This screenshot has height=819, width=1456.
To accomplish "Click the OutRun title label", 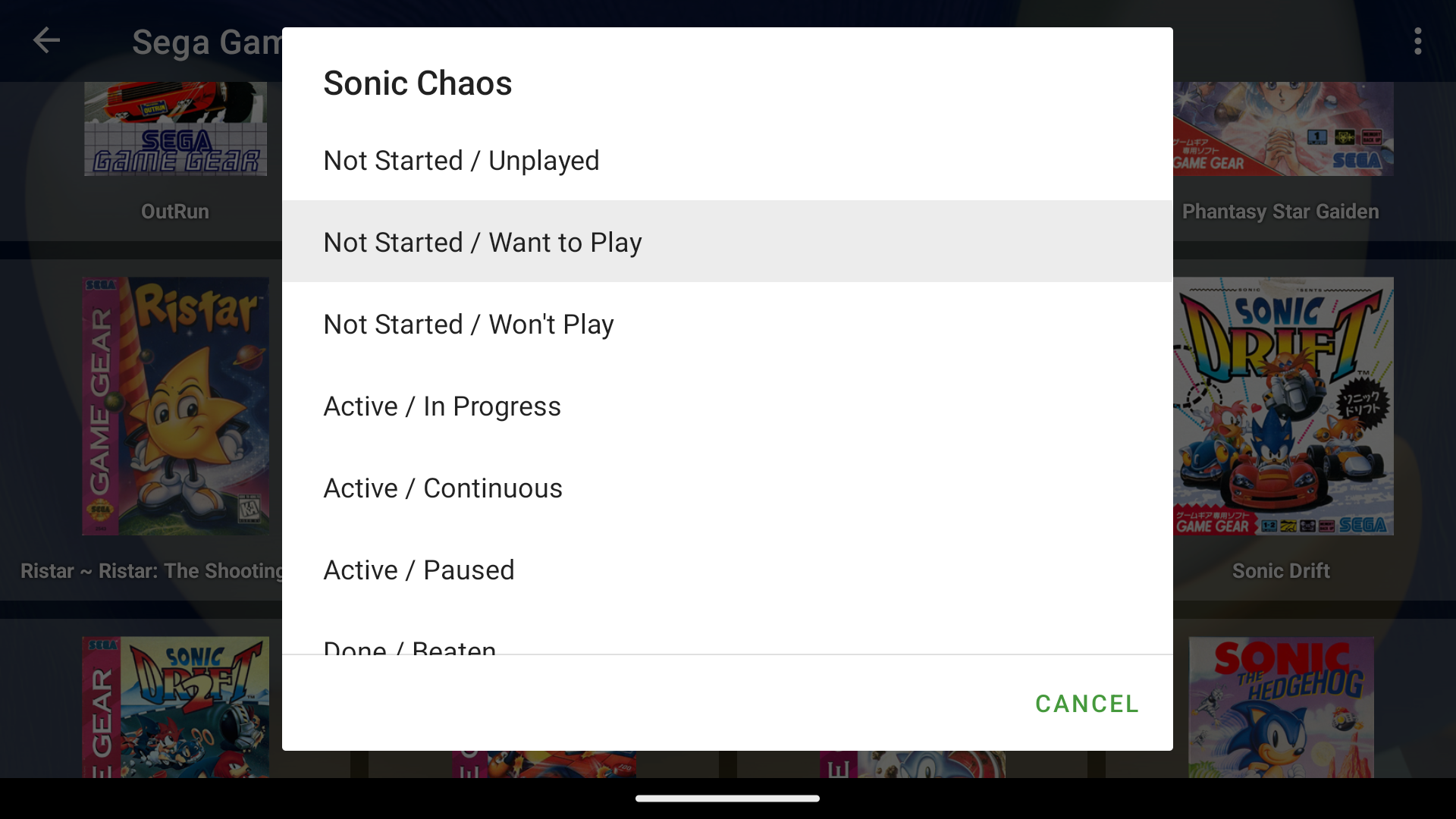I will [x=175, y=212].
